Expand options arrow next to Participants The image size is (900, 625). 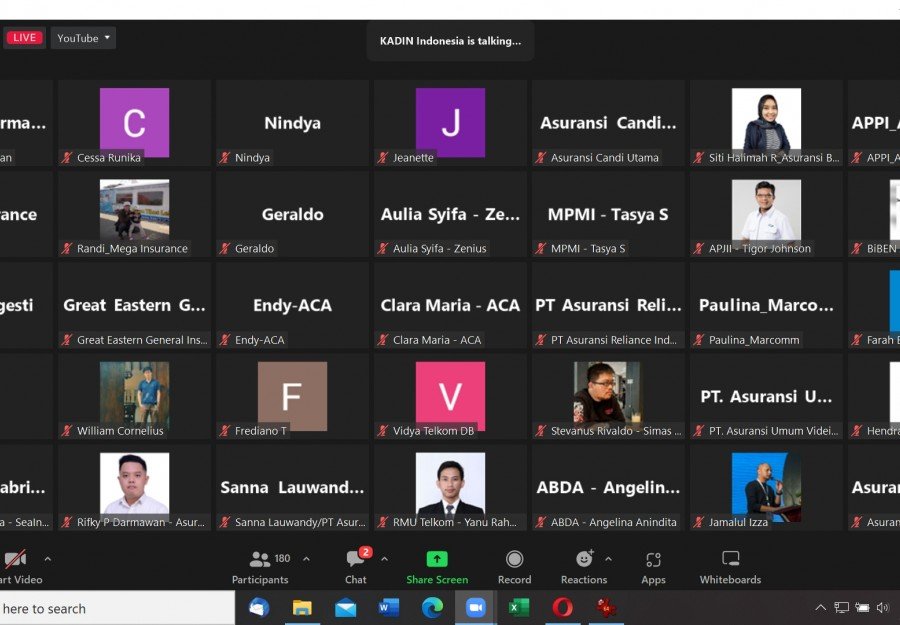[x=307, y=558]
